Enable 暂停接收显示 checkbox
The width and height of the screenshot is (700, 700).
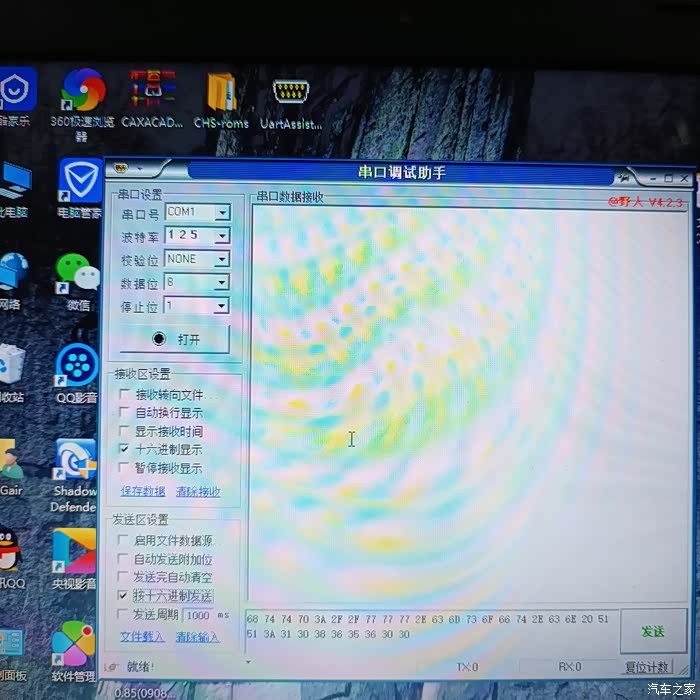(124, 467)
